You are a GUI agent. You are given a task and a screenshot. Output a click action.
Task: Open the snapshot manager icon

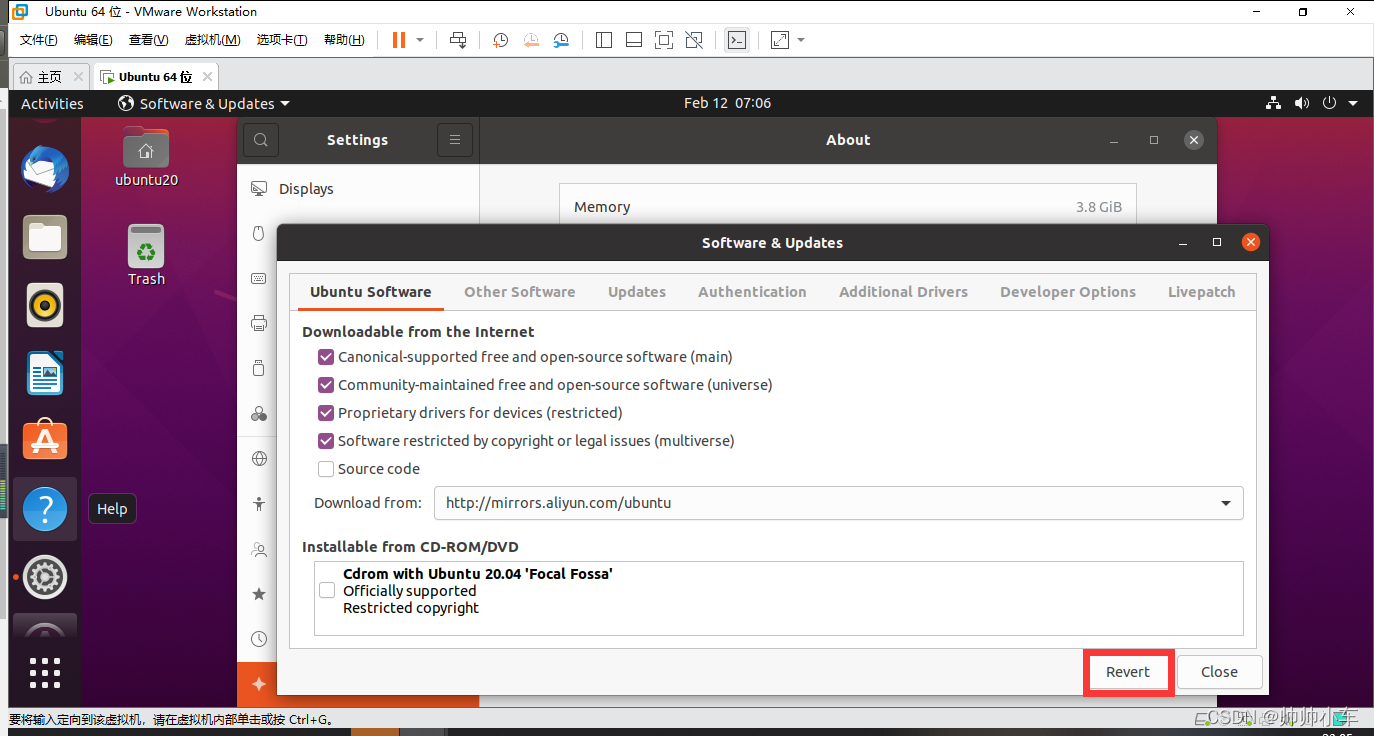561,40
